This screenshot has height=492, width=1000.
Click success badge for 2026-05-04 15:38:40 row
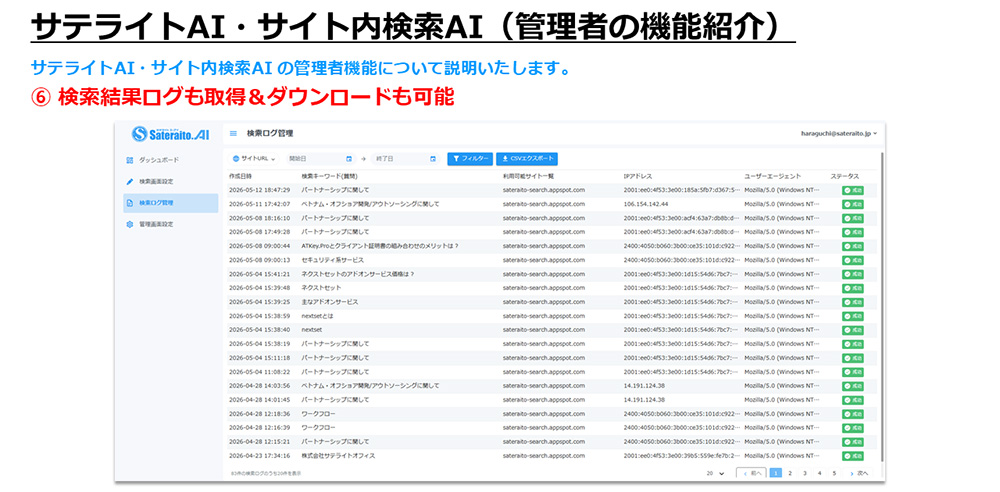click(853, 330)
